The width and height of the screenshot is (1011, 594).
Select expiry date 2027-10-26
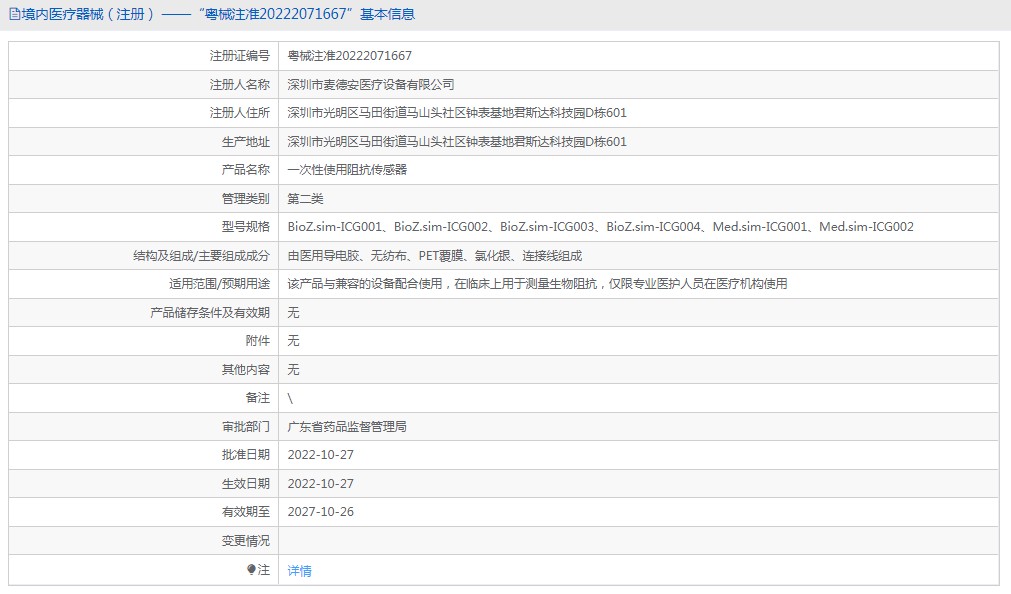point(320,511)
